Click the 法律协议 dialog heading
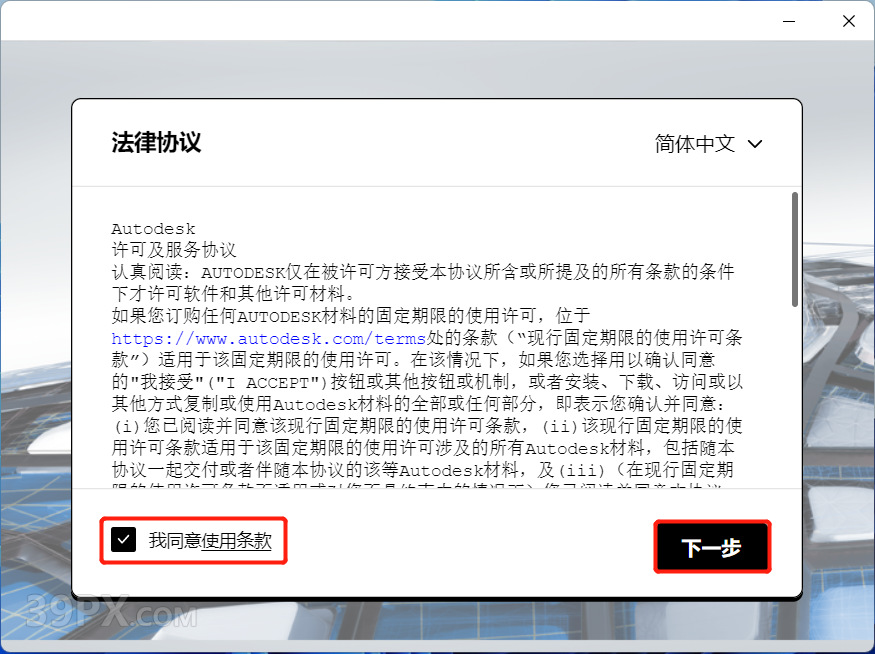This screenshot has height=654, width=875. coord(156,142)
